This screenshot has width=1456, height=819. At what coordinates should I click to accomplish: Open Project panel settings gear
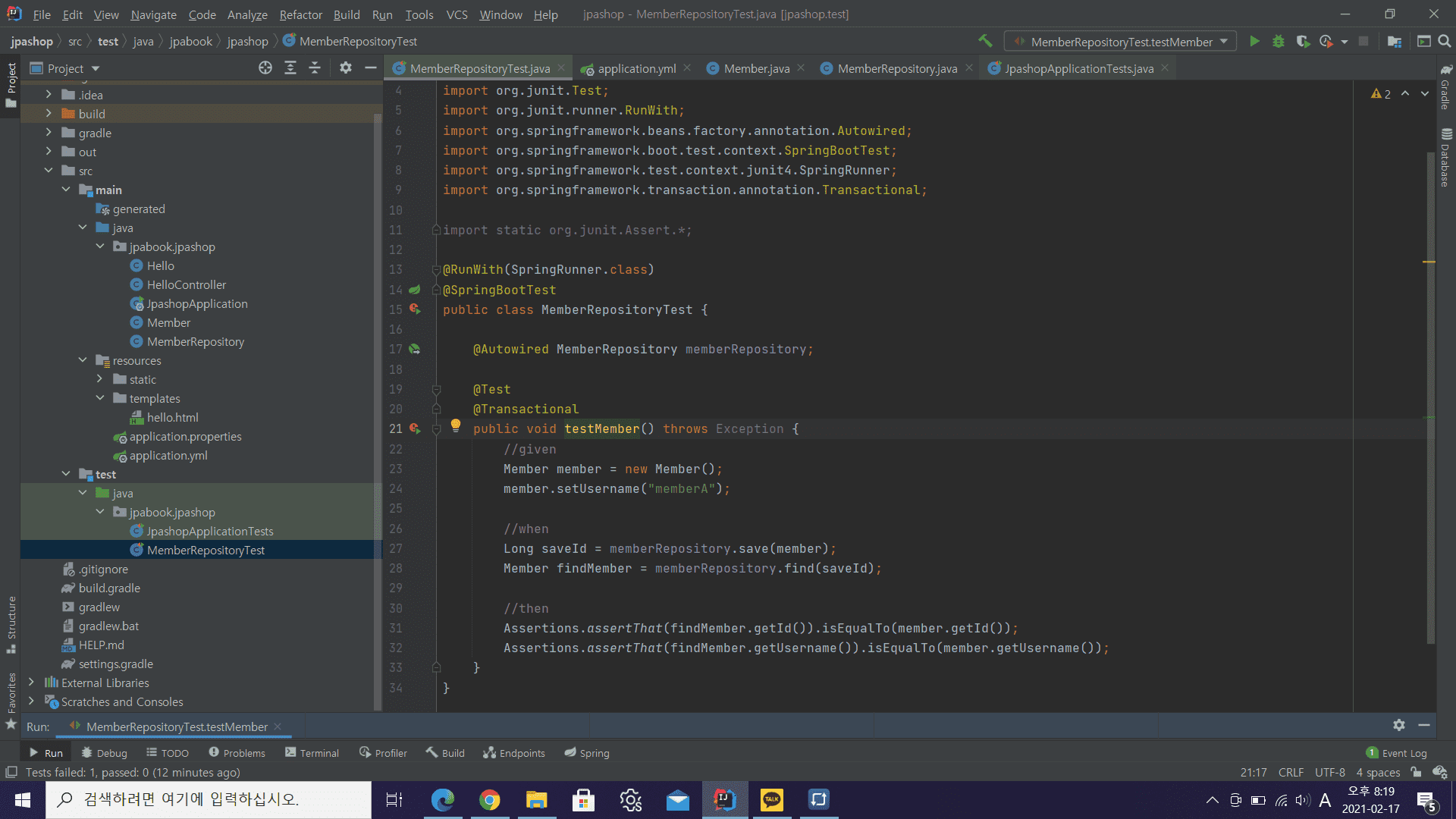coord(346,68)
